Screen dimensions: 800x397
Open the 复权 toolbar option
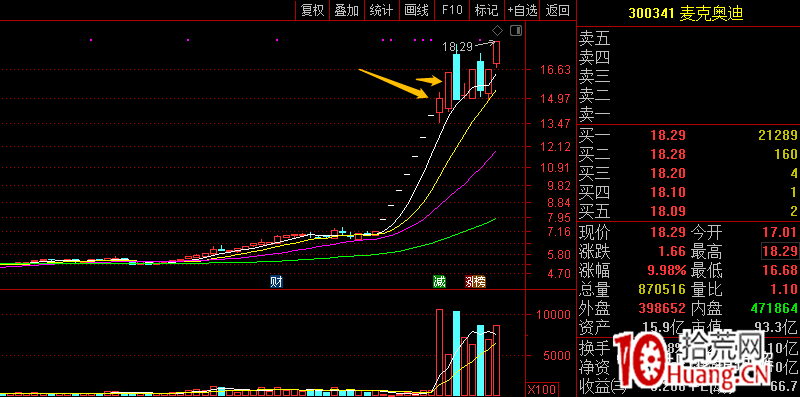[313, 10]
